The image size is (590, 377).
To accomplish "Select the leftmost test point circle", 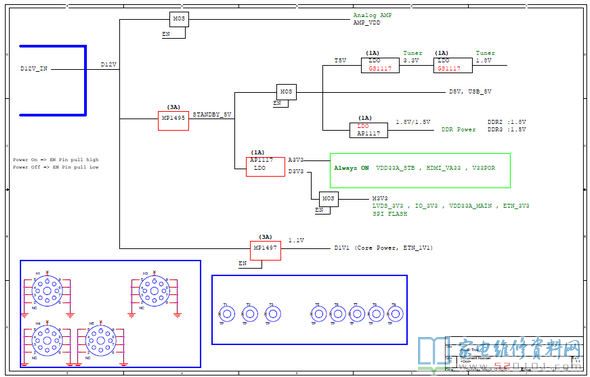I will pos(227,314).
